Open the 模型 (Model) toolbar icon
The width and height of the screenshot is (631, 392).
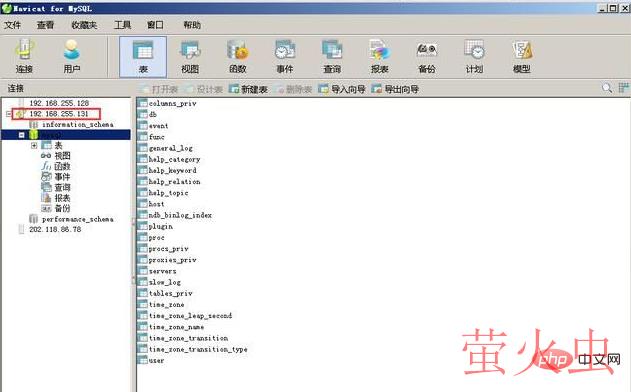pyautogui.click(x=522, y=57)
